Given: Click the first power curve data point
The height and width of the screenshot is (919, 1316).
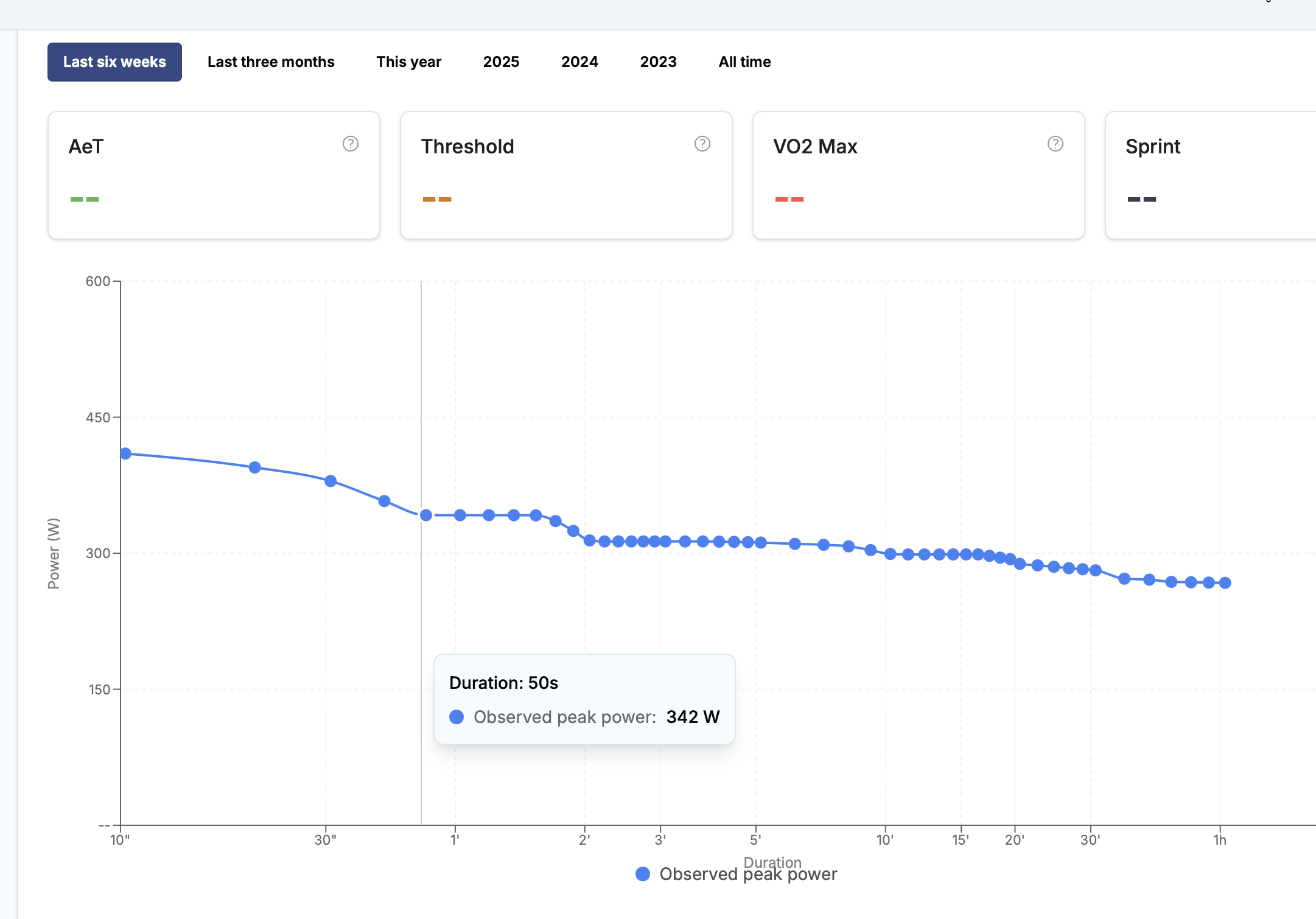Looking at the screenshot, I should (125, 453).
